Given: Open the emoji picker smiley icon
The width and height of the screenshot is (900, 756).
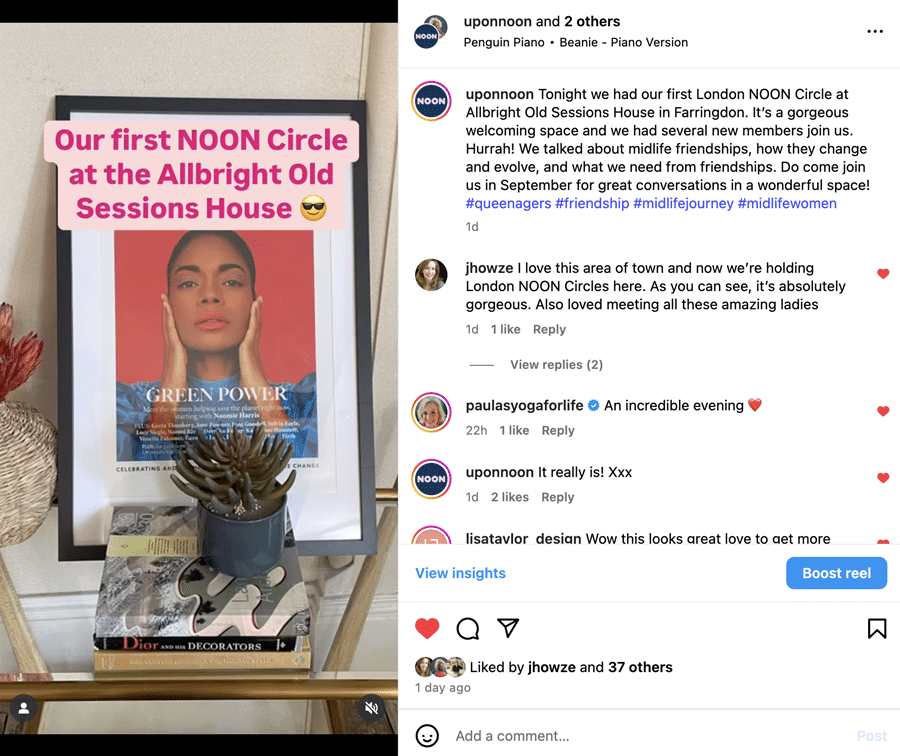Looking at the screenshot, I should [427, 735].
